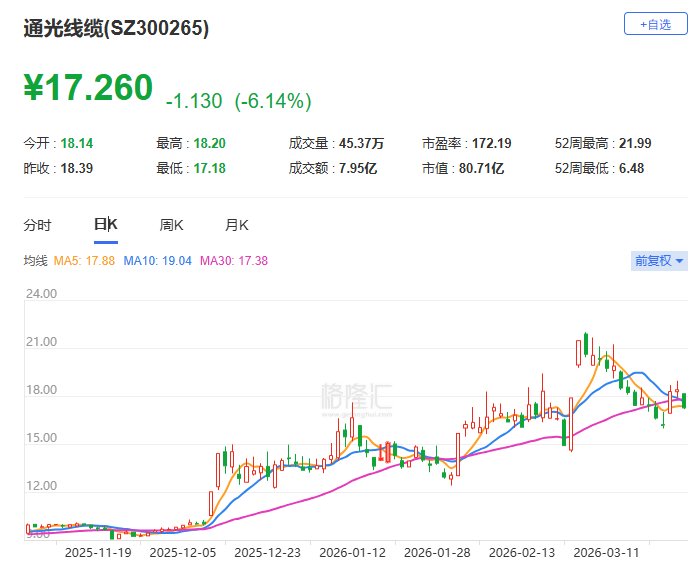Click the MA30 magenta legend label
The height and width of the screenshot is (566, 699).
tap(234, 261)
